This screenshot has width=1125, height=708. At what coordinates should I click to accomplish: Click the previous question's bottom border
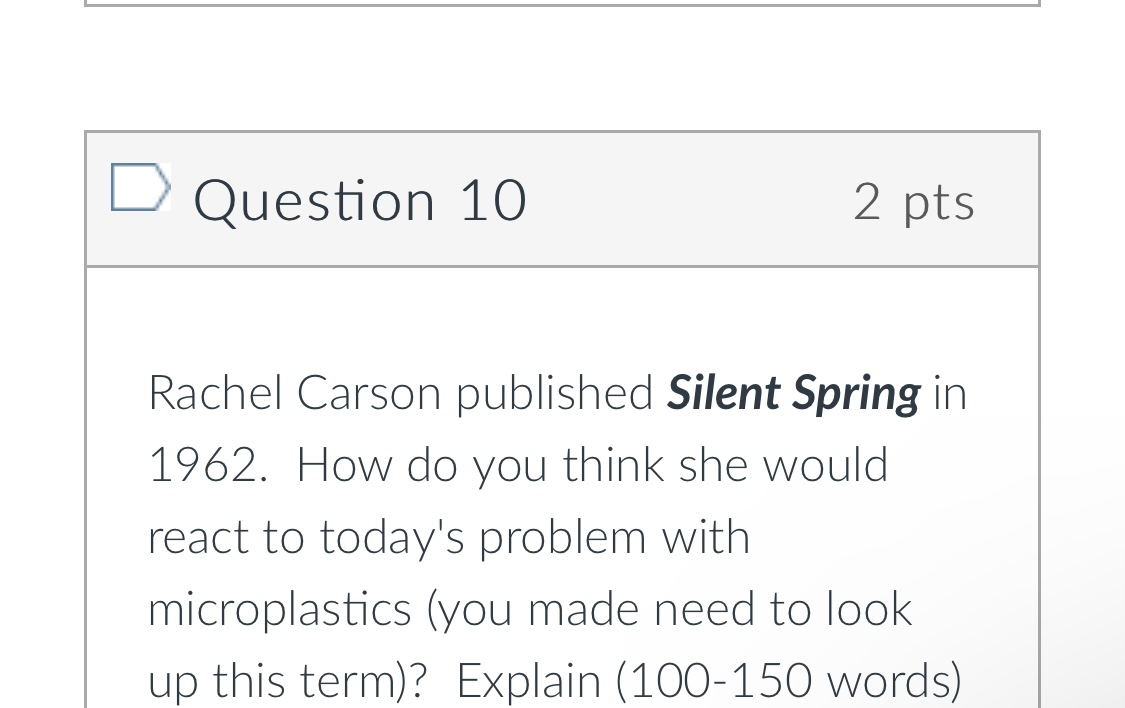pos(562,4)
